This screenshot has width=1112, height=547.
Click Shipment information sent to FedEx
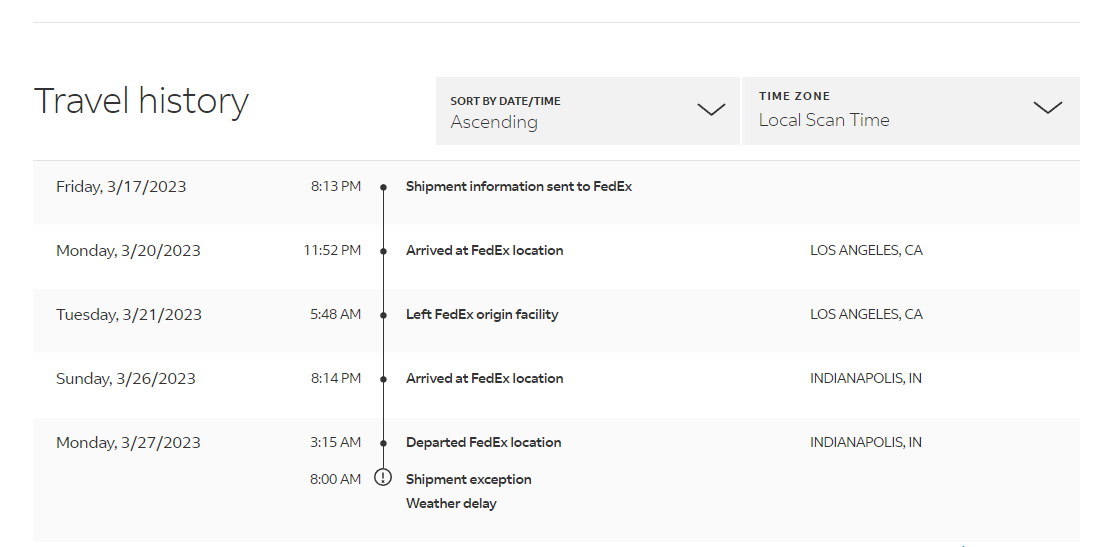tap(518, 186)
